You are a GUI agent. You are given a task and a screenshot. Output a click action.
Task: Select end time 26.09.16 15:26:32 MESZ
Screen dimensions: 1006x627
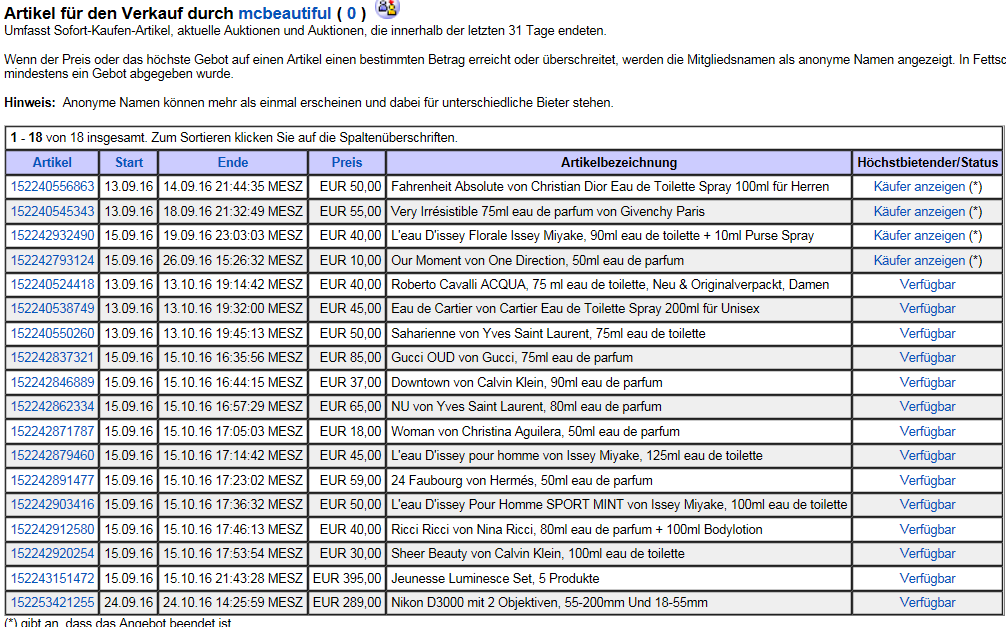pyautogui.click(x=233, y=261)
